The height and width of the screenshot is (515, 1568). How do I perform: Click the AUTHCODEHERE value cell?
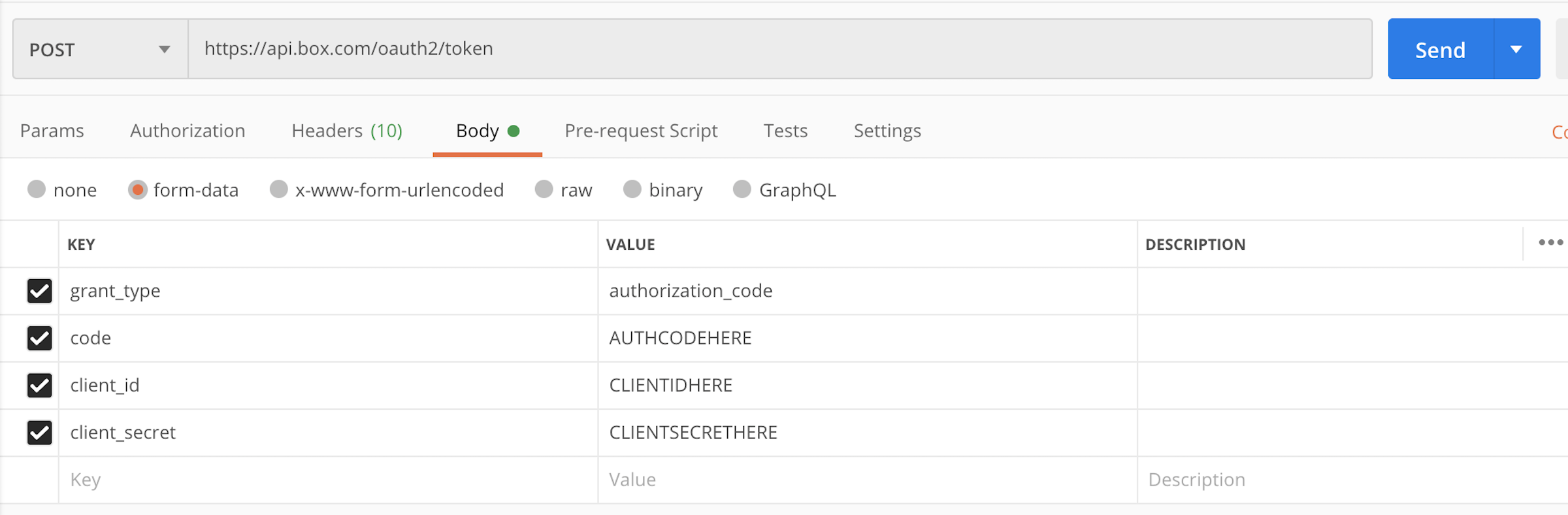(868, 339)
